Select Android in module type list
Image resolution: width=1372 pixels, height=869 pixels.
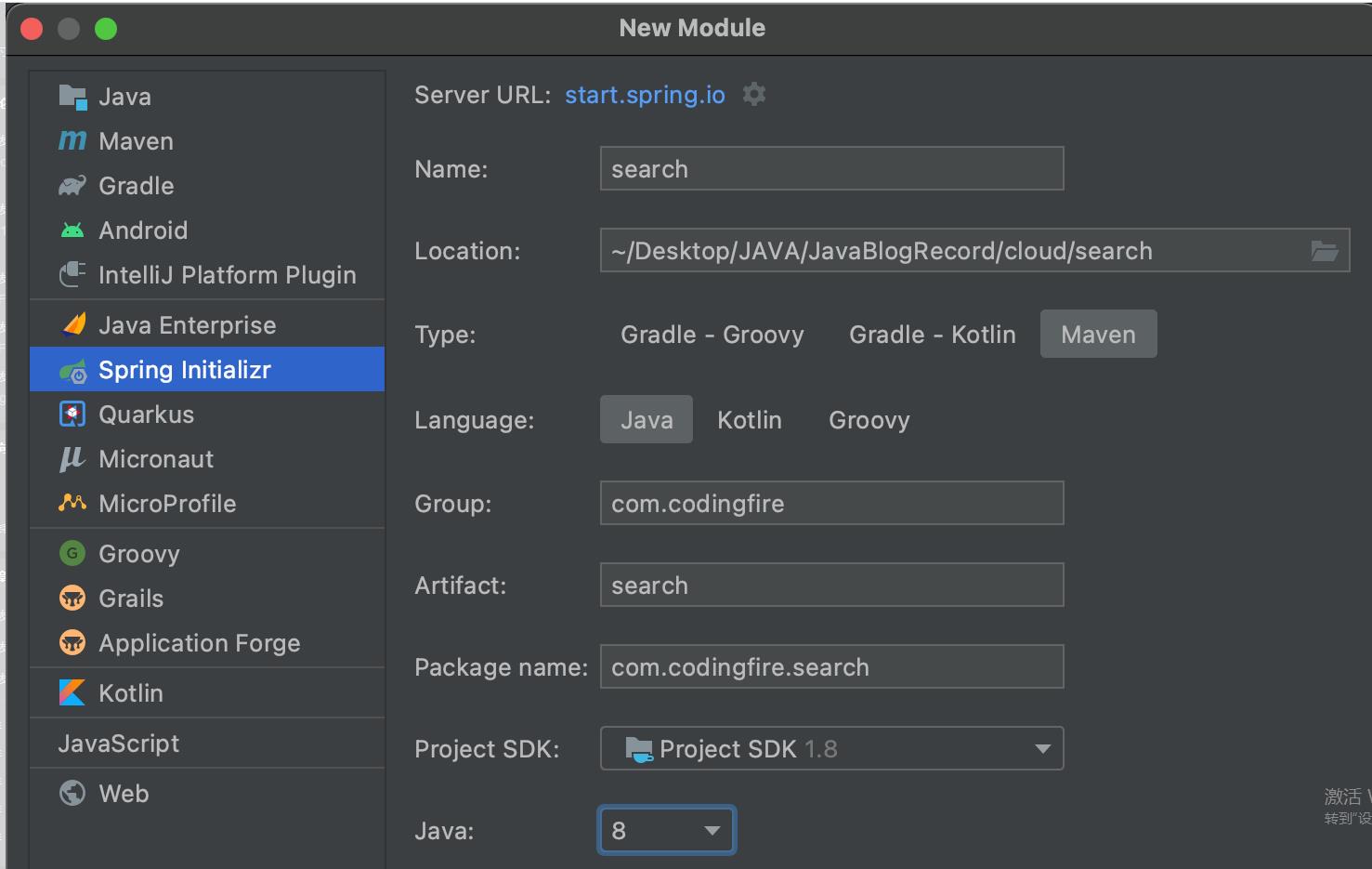pyautogui.click(x=207, y=230)
